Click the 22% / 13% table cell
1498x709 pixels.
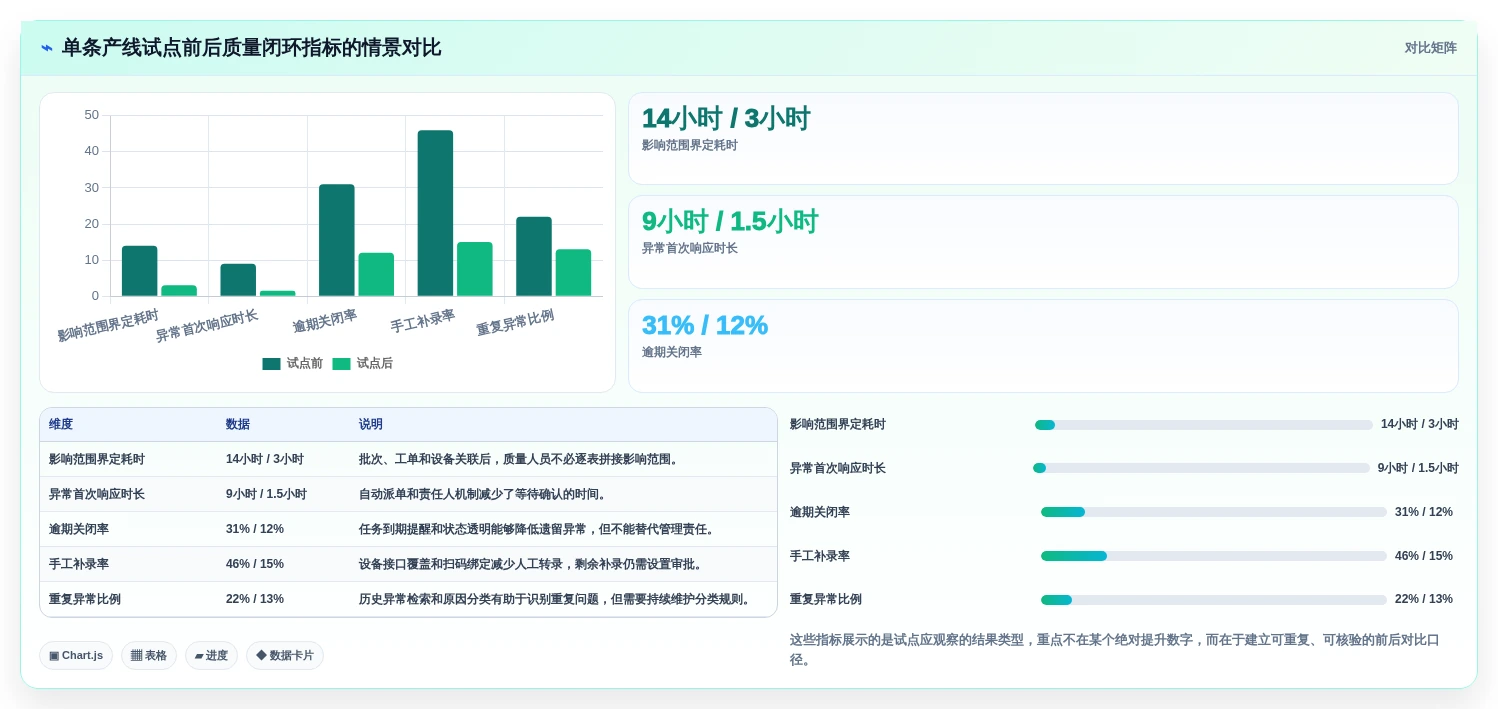(x=255, y=599)
